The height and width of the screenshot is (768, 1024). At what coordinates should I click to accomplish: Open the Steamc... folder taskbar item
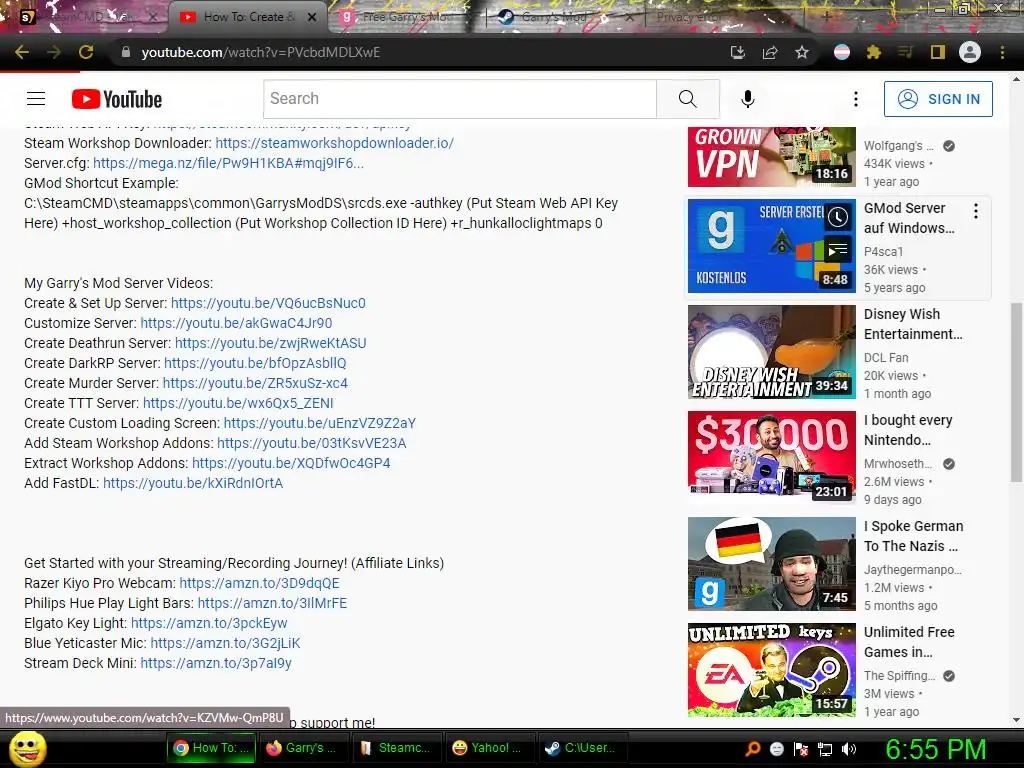click(396, 748)
